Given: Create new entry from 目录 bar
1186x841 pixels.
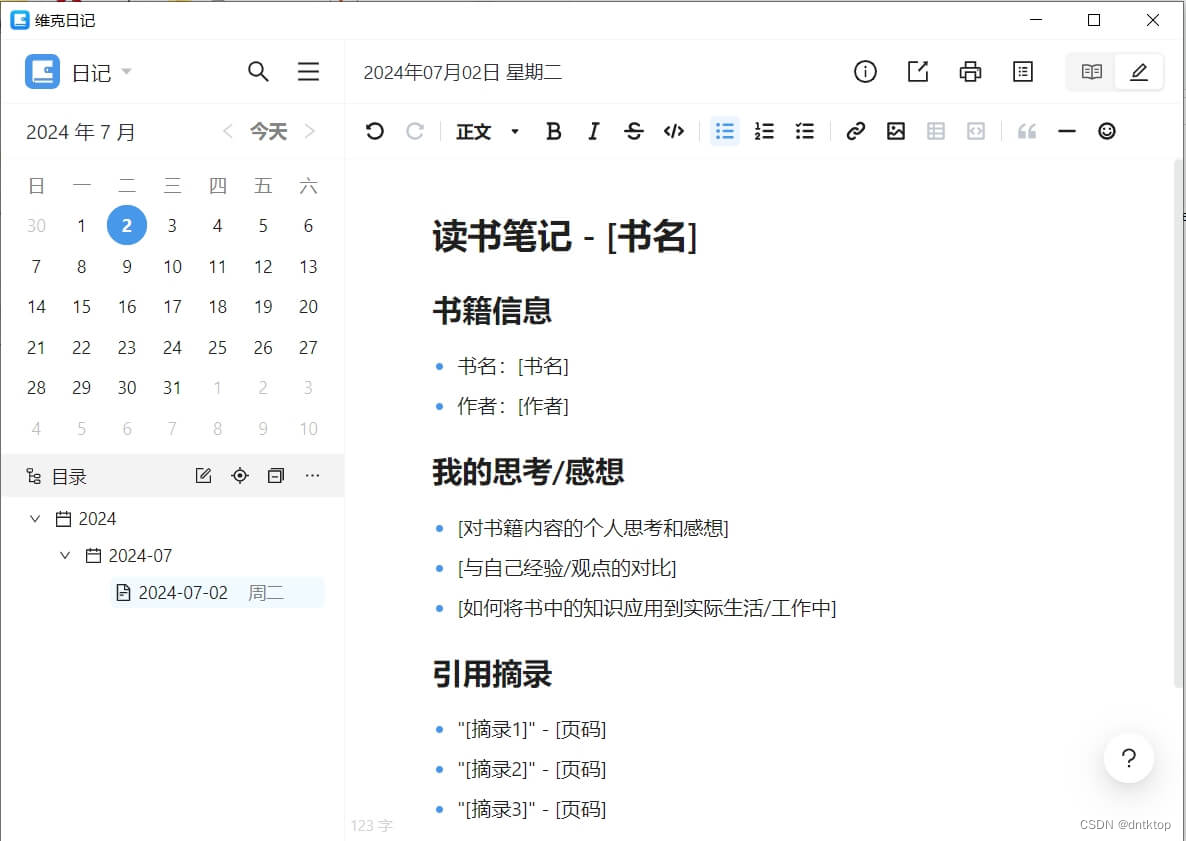Looking at the screenshot, I should [x=203, y=476].
